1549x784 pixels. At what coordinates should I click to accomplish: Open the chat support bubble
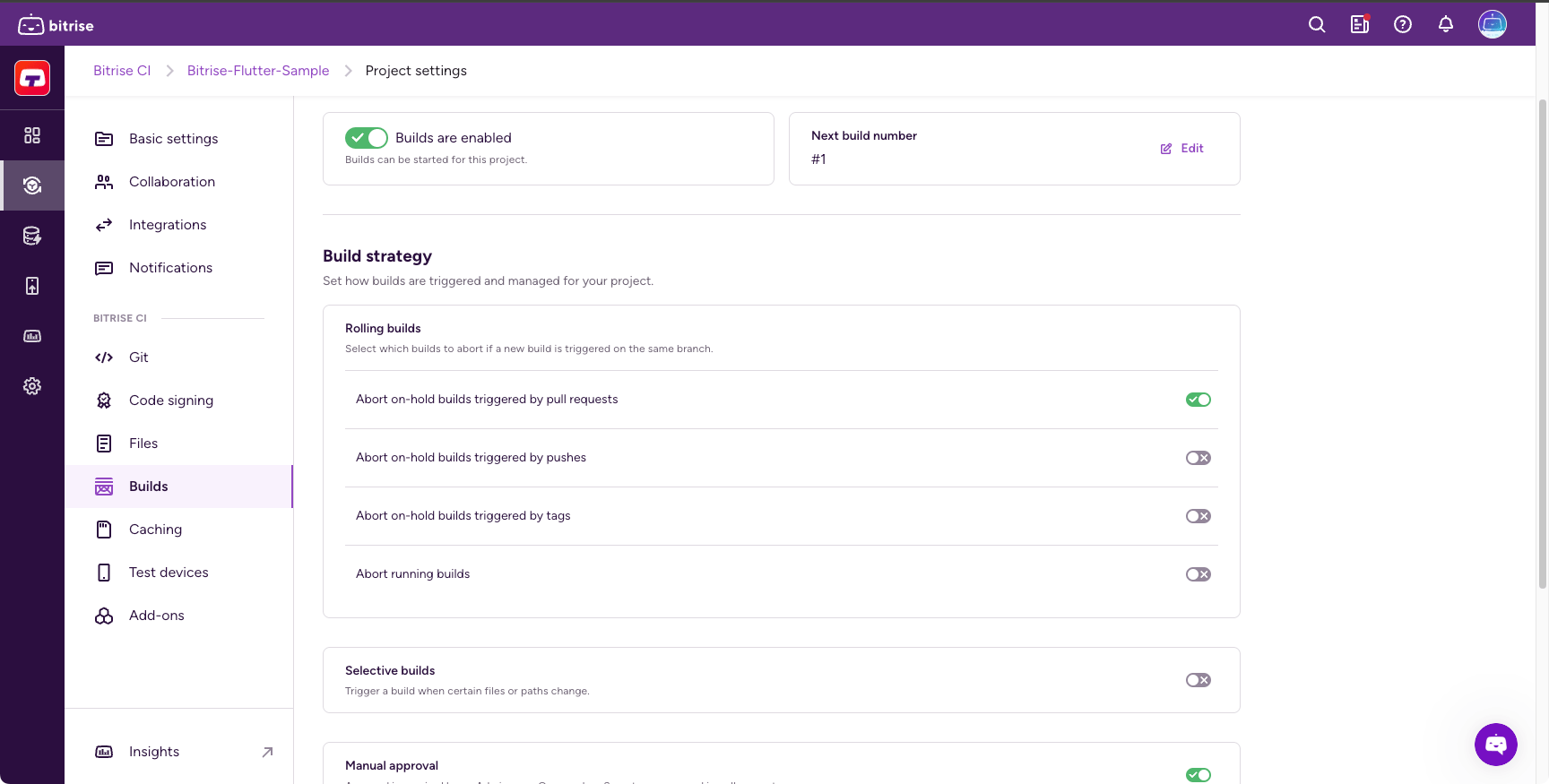click(x=1495, y=744)
